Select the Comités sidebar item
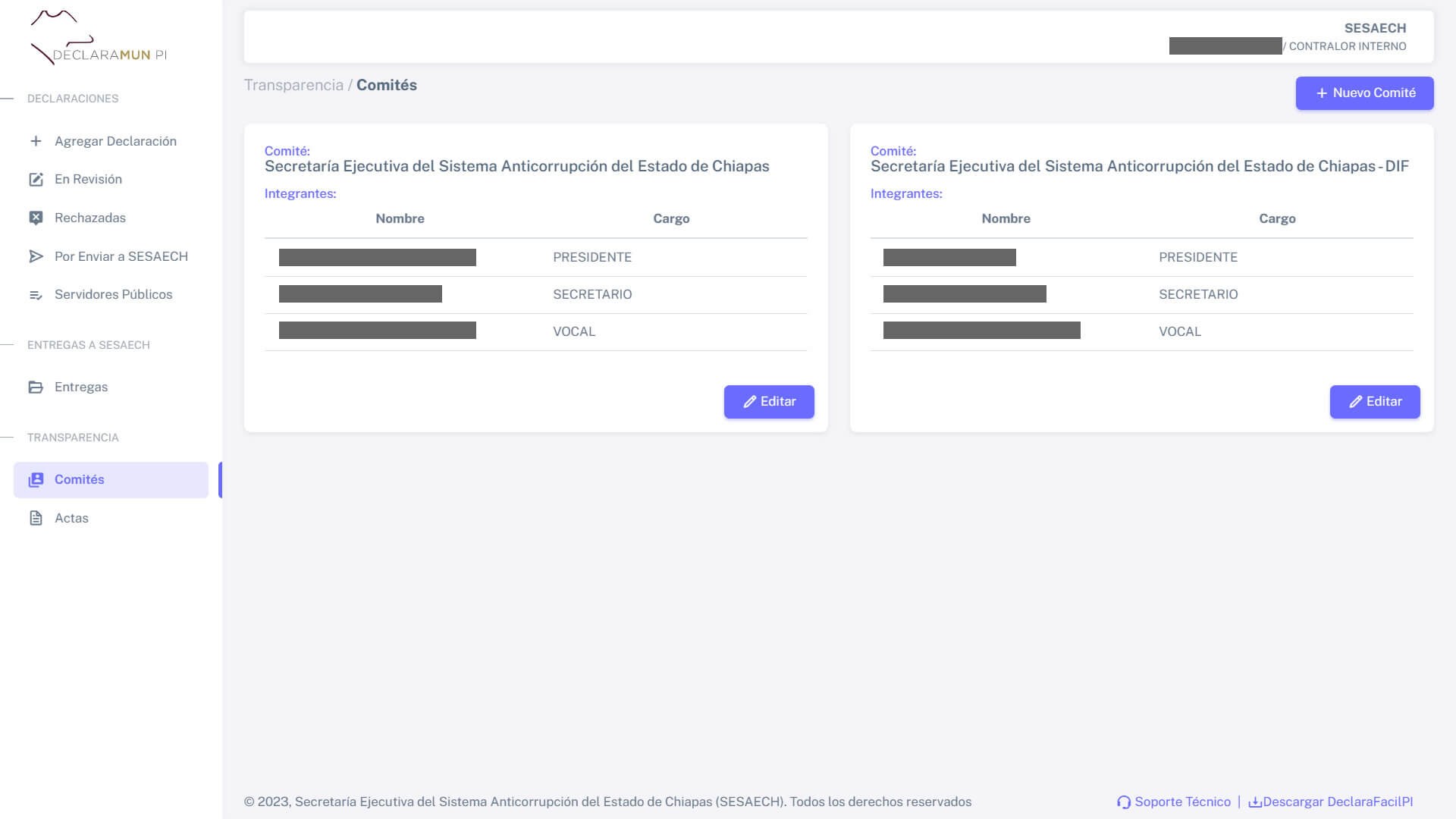This screenshot has width=1456, height=819. 111,480
